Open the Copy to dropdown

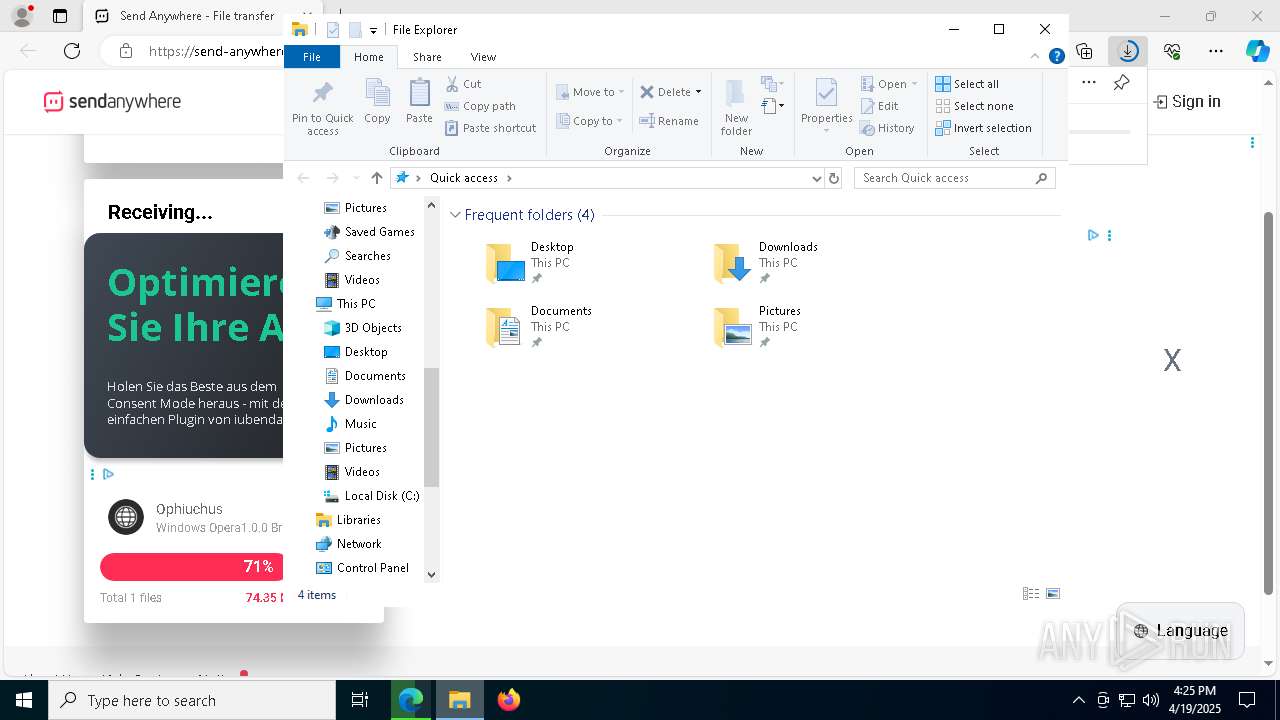tap(590, 121)
